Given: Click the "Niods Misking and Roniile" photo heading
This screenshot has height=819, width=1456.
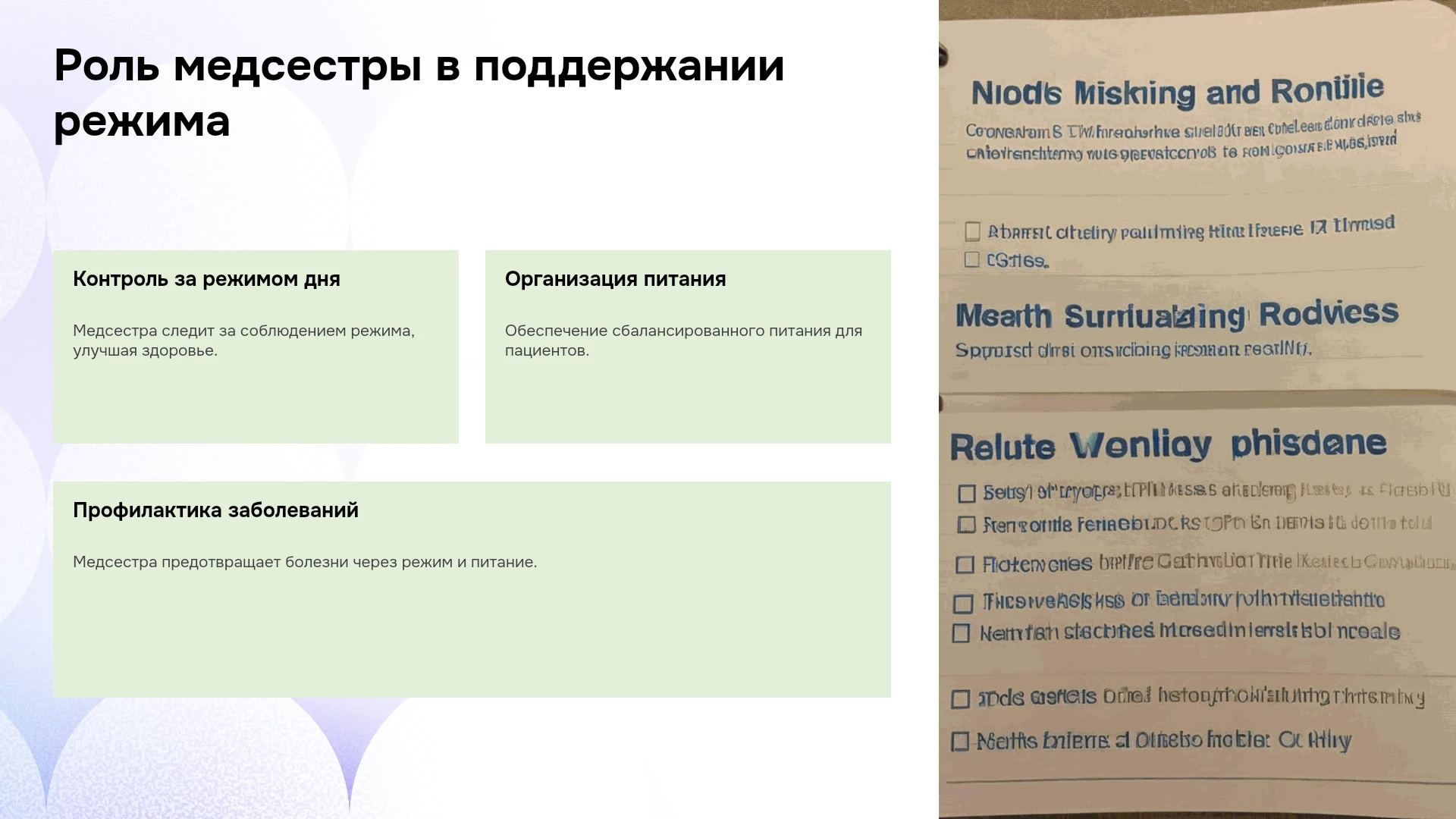Looking at the screenshot, I should (1178, 92).
